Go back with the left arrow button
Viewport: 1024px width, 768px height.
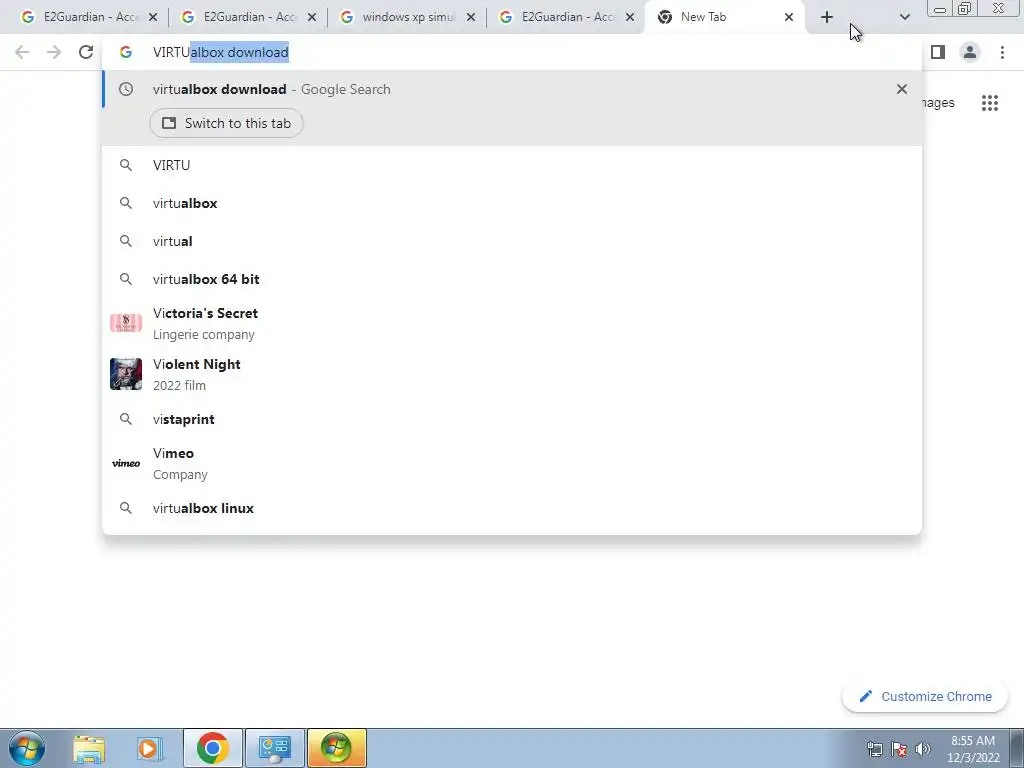tap(22, 52)
